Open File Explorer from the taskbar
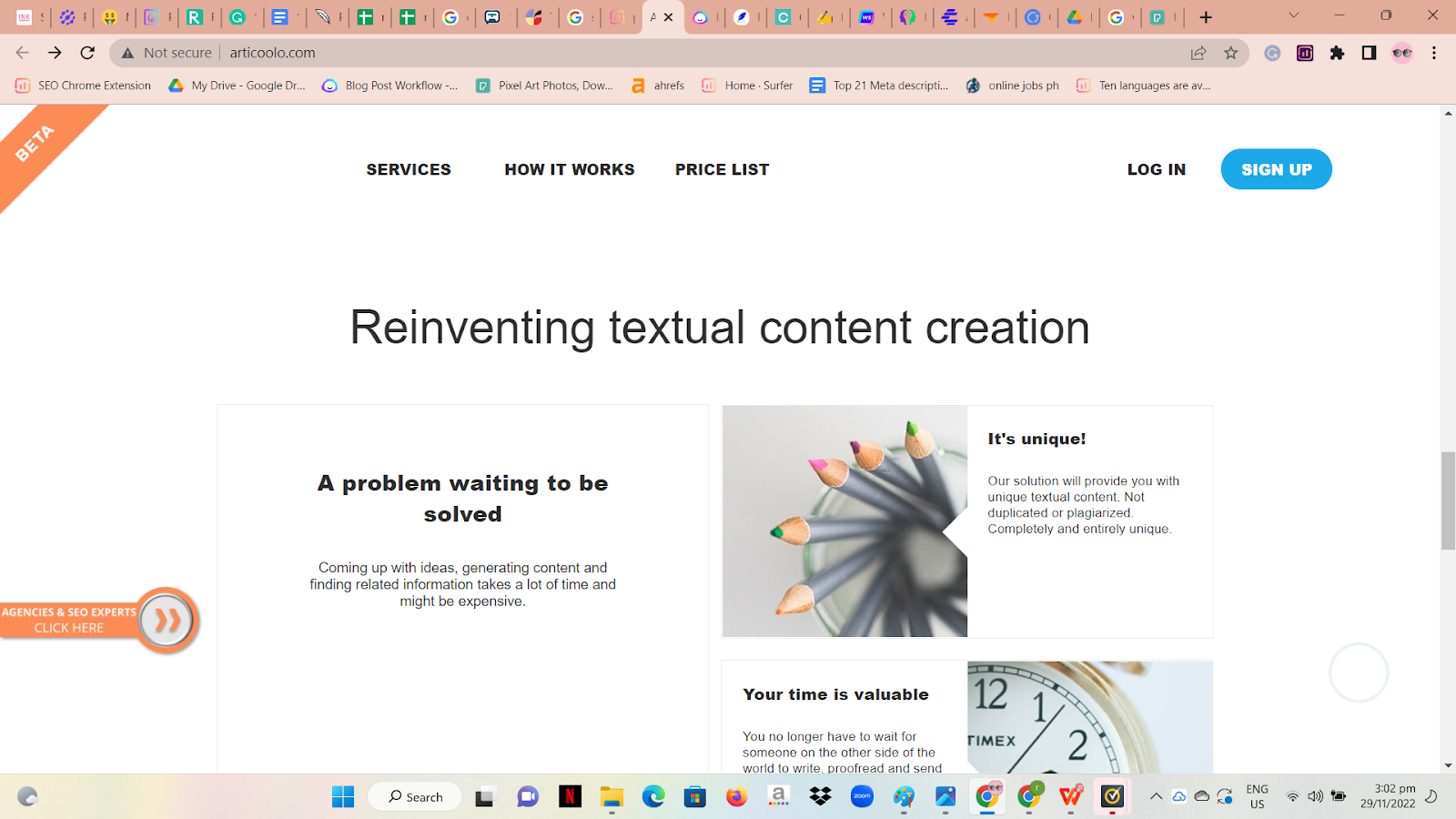The width and height of the screenshot is (1456, 819). click(x=612, y=797)
